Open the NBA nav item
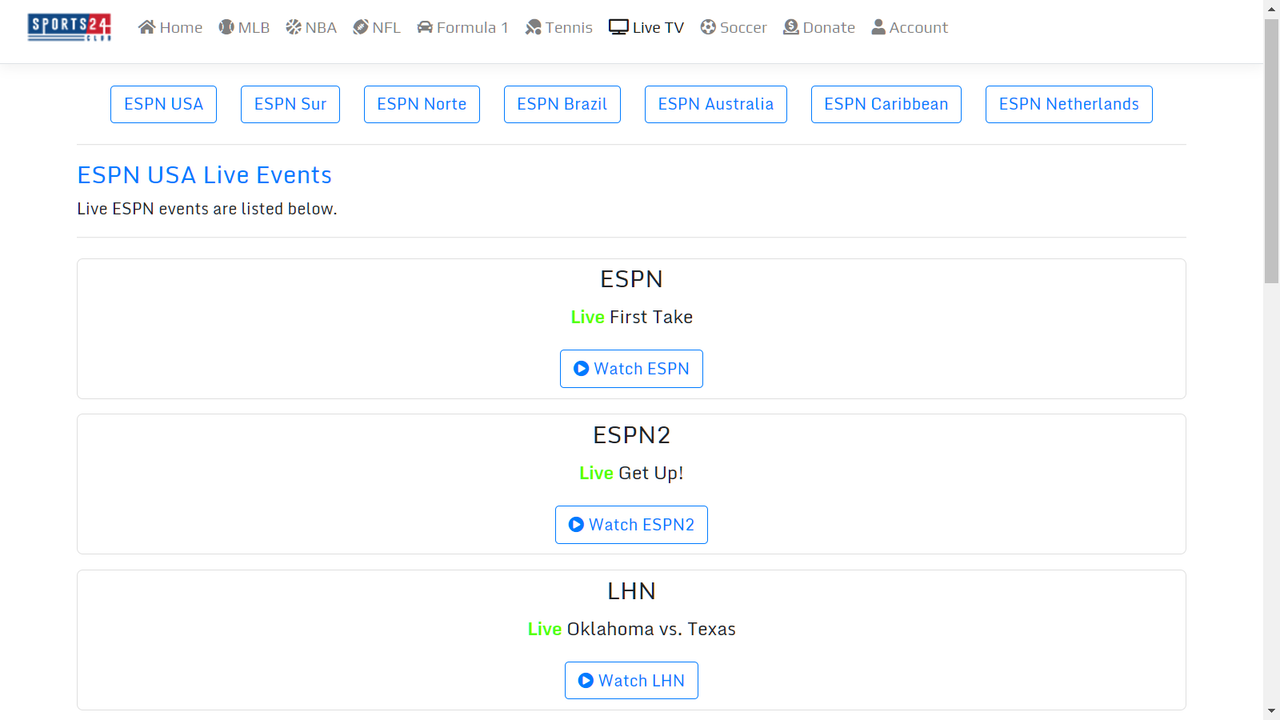This screenshot has width=1280, height=720. [311, 27]
